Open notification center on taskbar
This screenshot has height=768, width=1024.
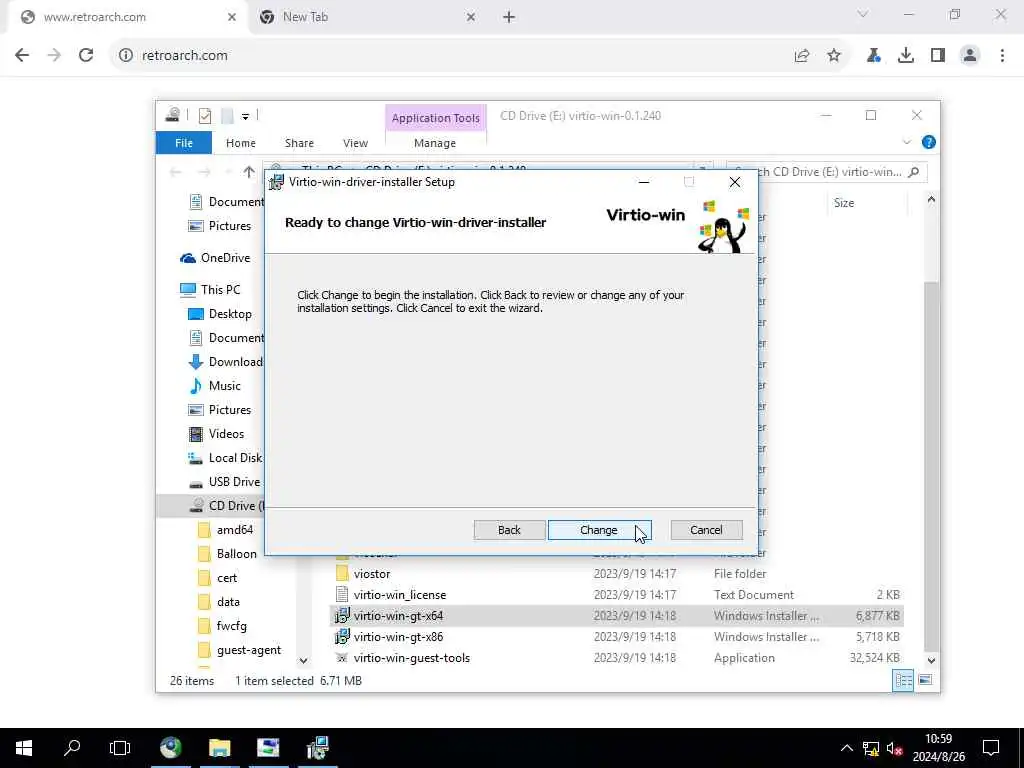991,748
